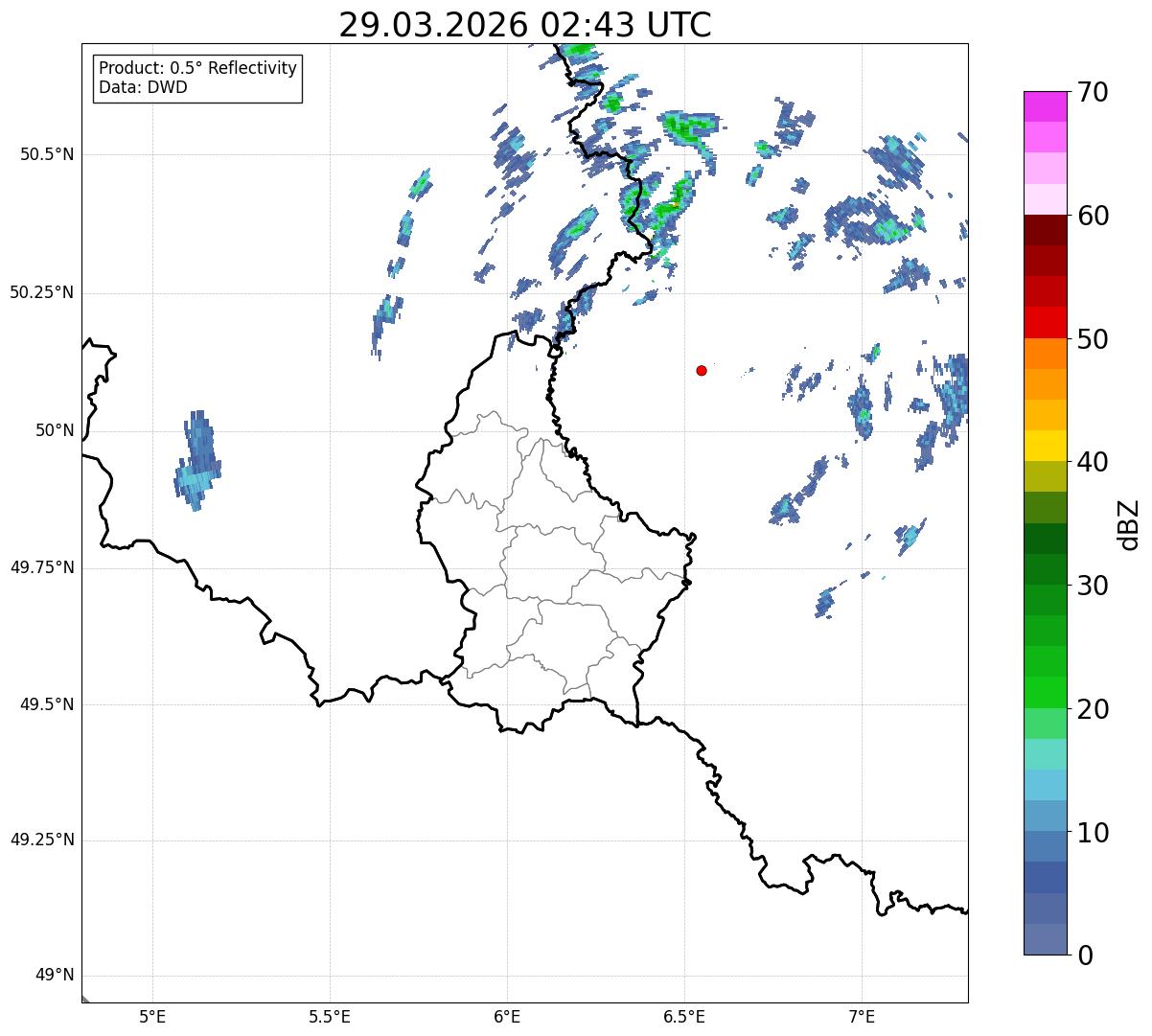Viewport: 1152px width, 1036px height.
Task: Click the red station marker dot
Action: [x=702, y=370]
